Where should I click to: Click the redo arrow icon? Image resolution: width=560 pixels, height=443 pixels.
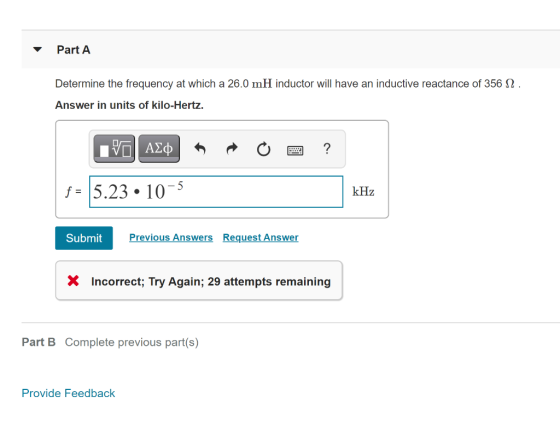(x=232, y=148)
